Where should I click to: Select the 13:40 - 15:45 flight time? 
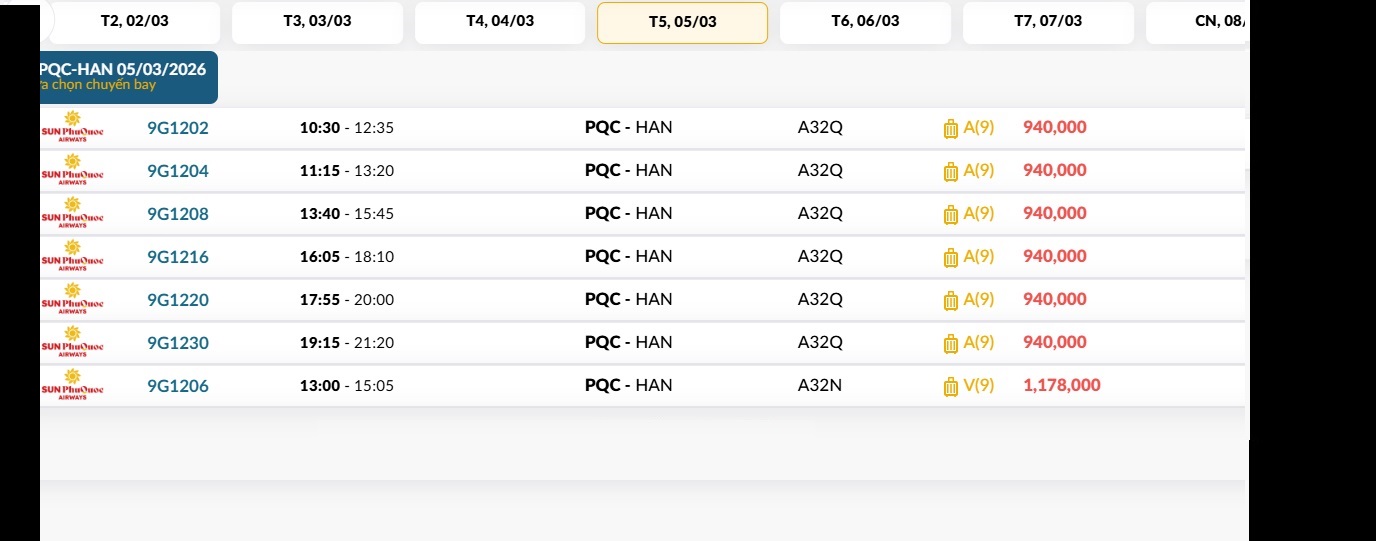tap(347, 214)
